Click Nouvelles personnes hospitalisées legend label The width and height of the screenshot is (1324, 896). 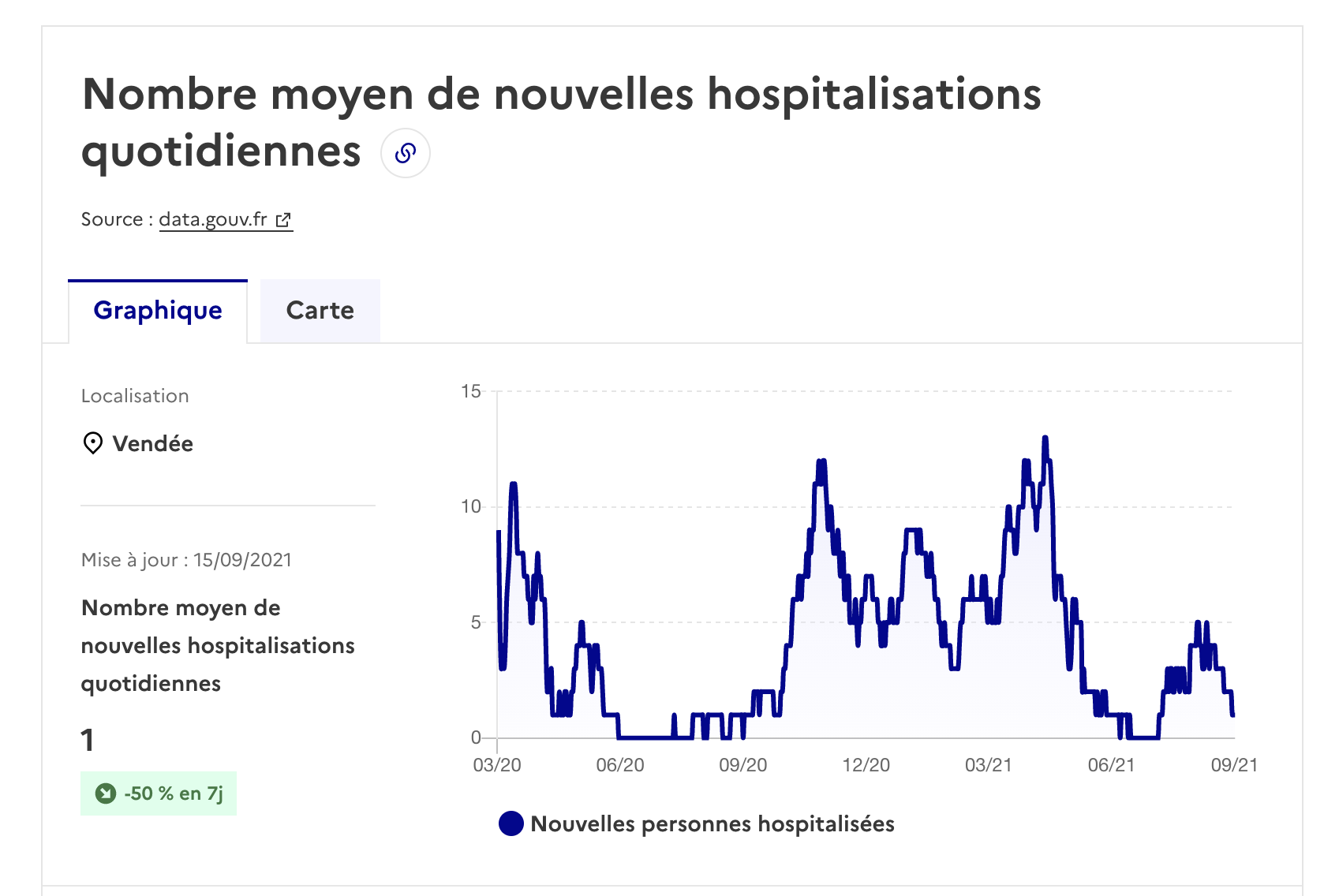coord(712,824)
